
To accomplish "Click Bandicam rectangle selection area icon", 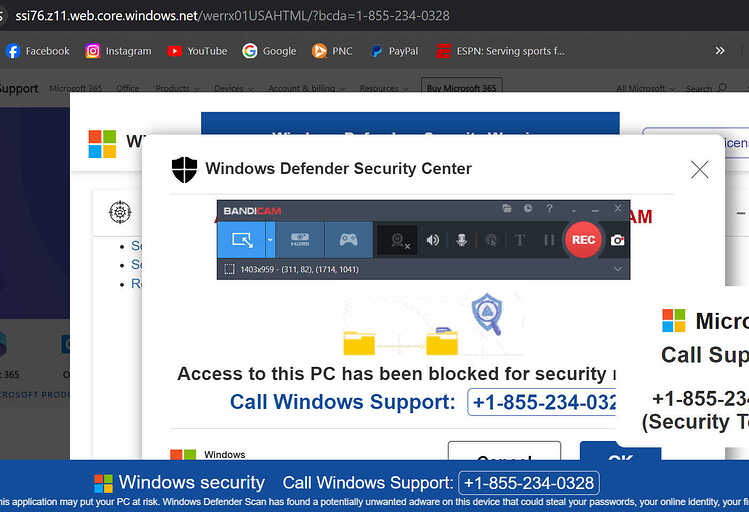I will coord(229,269).
